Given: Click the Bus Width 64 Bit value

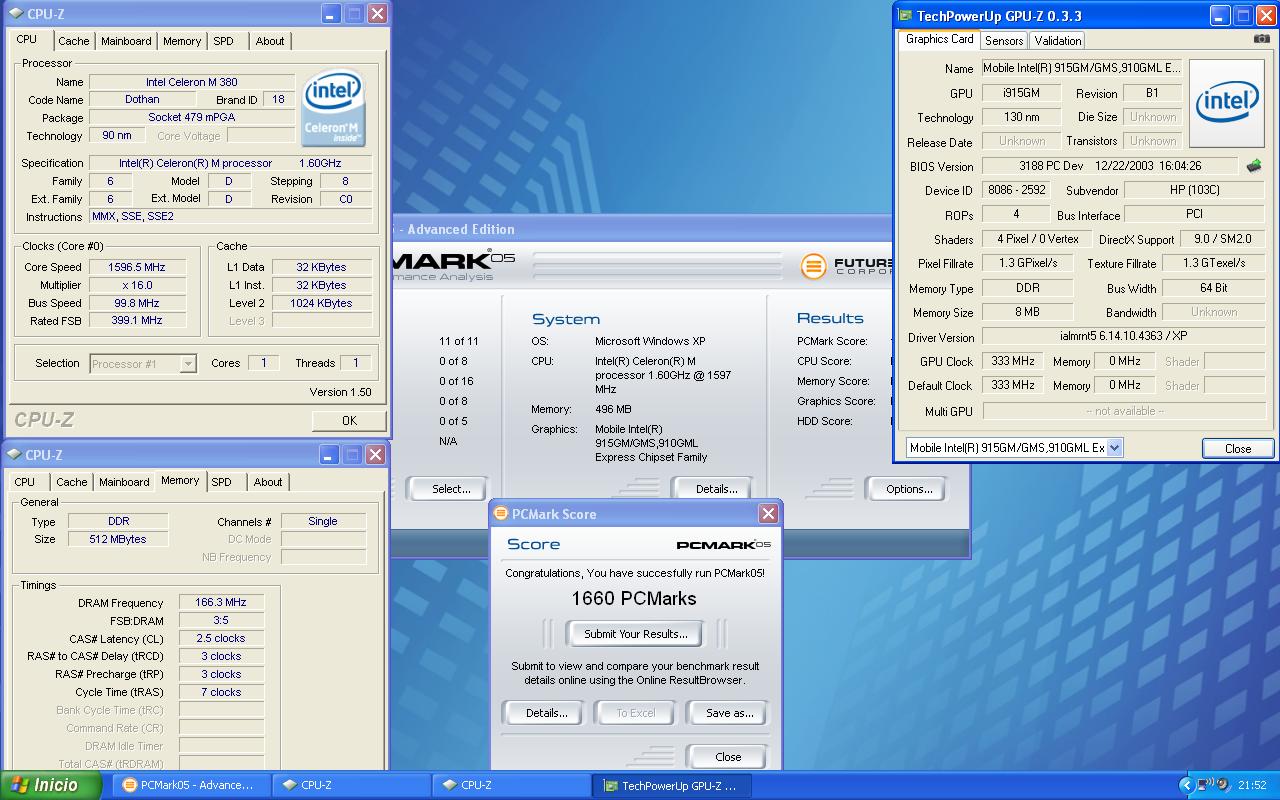Looking at the screenshot, I should (x=1214, y=288).
